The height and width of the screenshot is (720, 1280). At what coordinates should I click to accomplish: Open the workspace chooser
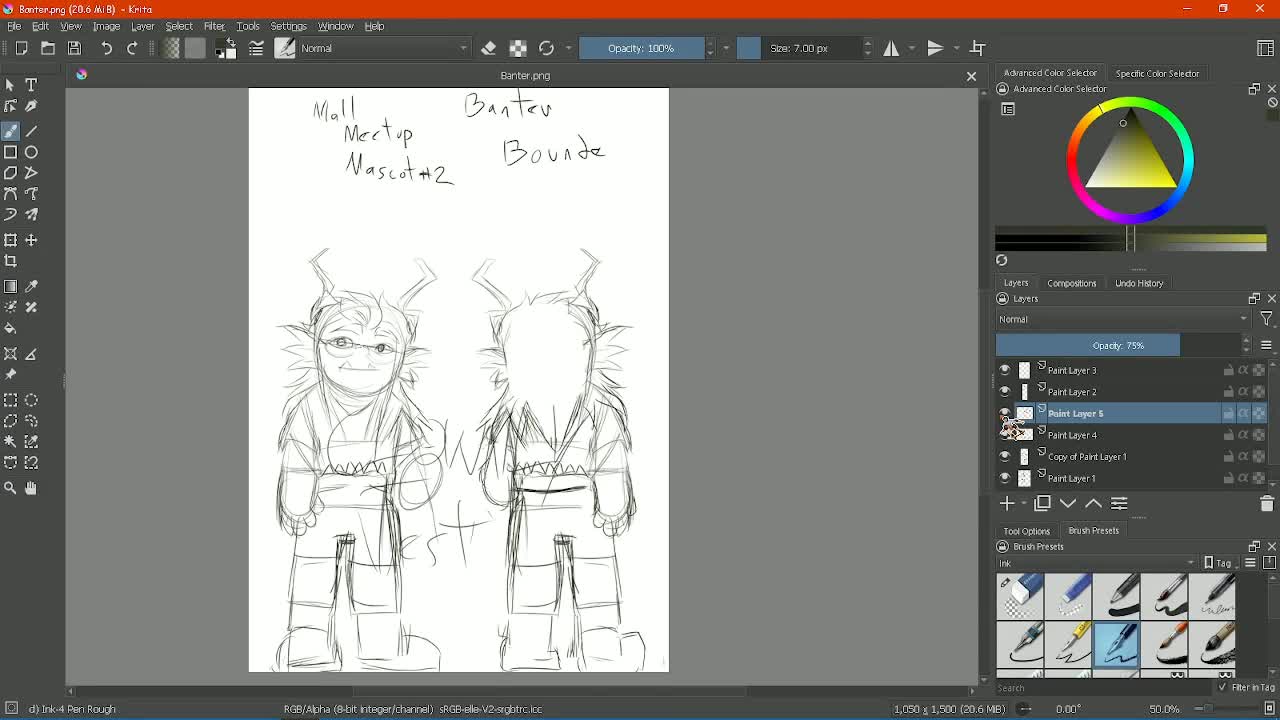pyautogui.click(x=1265, y=48)
